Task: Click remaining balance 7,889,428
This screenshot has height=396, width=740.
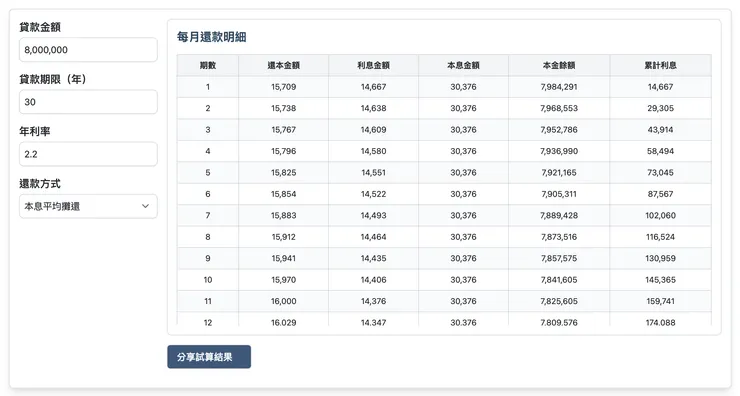Action: click(559, 215)
